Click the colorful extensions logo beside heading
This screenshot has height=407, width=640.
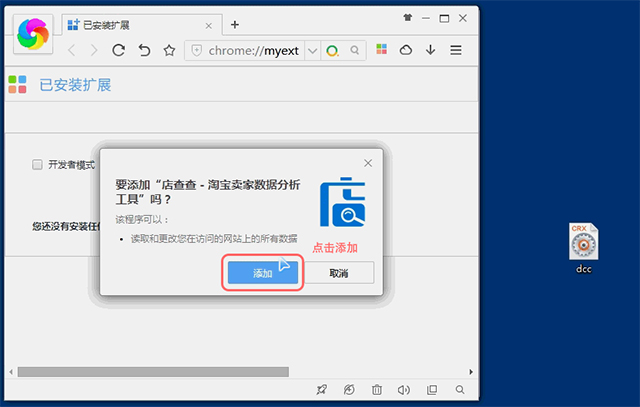pos(17,85)
